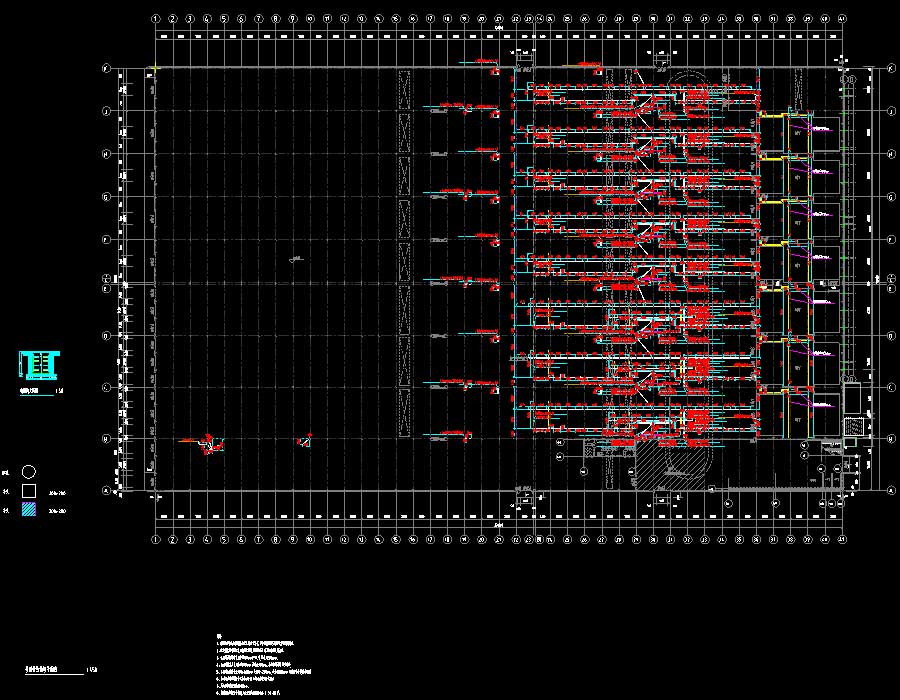This screenshot has height=700, width=900.
Task: Select the cyan section detail thumbnail
Action: [x=39, y=365]
